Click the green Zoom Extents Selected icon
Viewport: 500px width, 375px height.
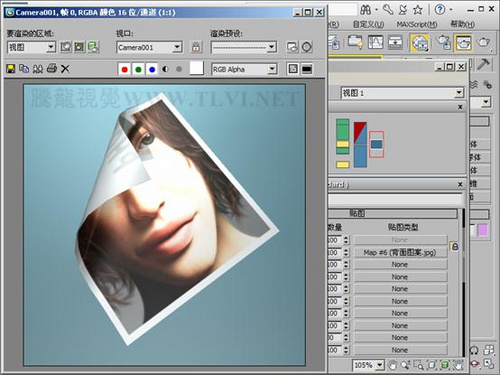[x=445, y=365]
